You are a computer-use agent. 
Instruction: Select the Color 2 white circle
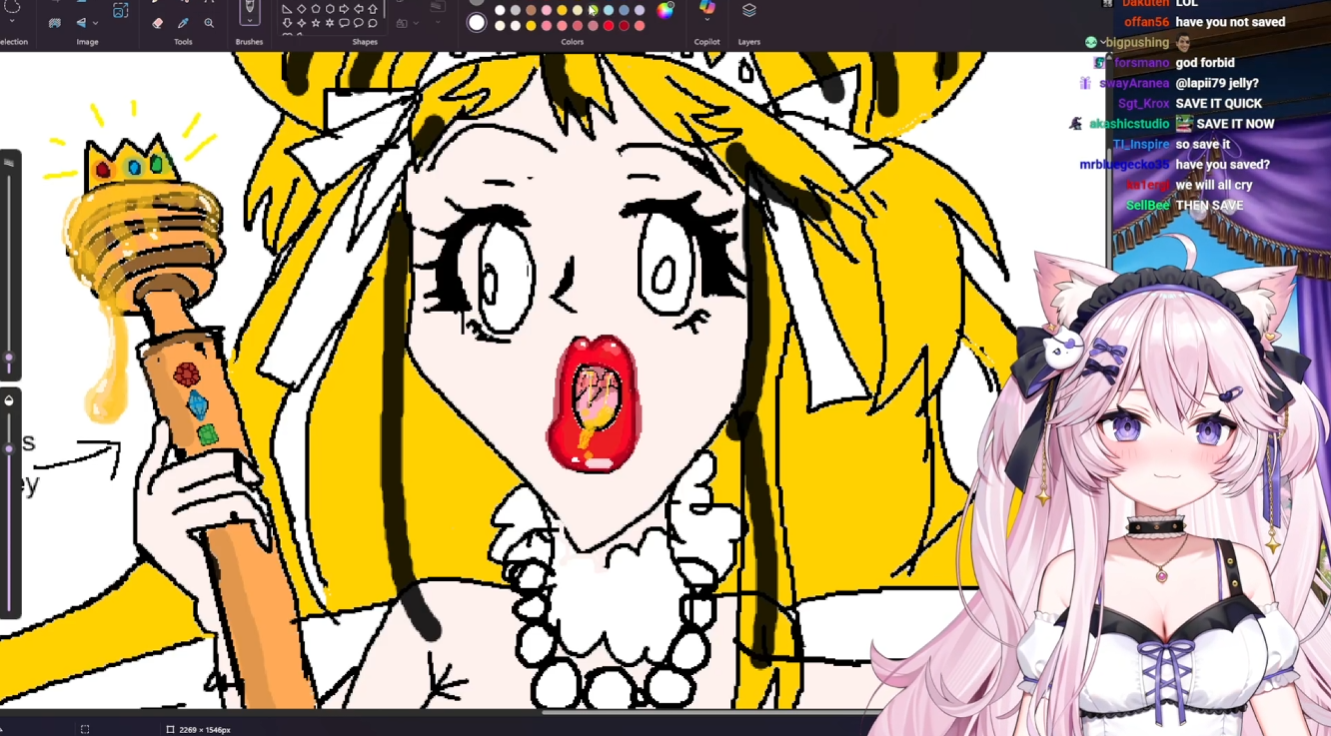pyautogui.click(x=477, y=22)
